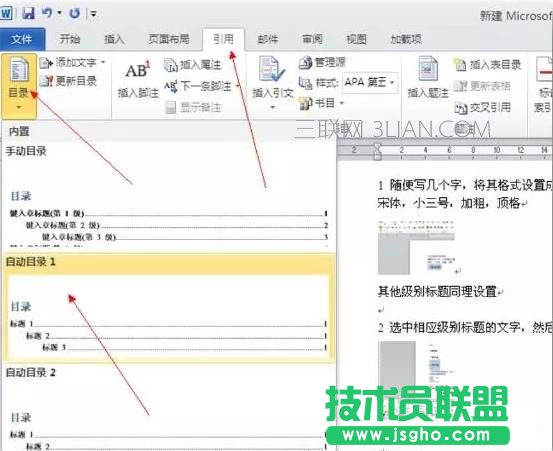
Task: Click the Undo icon in quick access toolbar
Action: 47,13
